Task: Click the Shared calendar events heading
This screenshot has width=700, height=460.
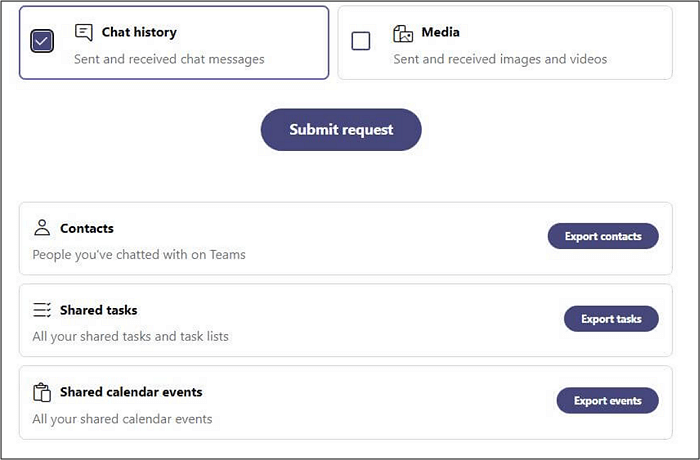Action: pyautogui.click(x=131, y=392)
